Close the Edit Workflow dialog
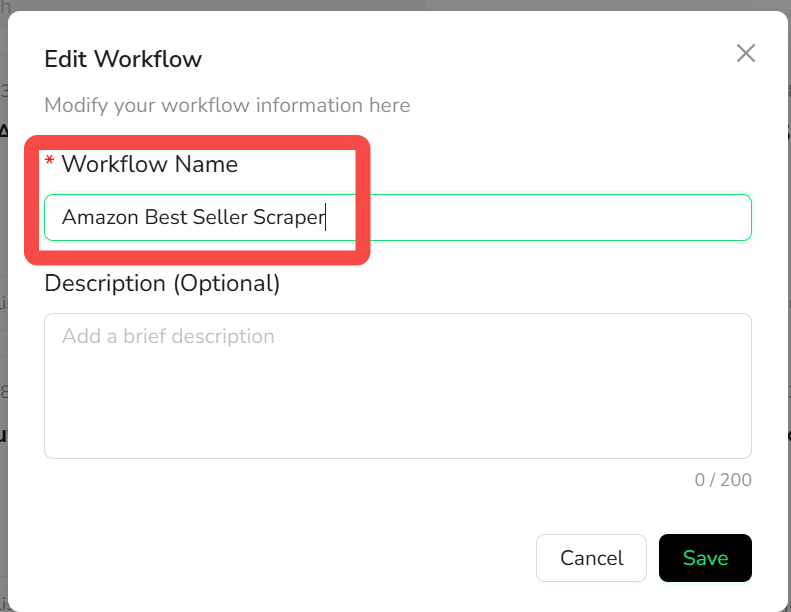791x612 pixels. coord(746,53)
